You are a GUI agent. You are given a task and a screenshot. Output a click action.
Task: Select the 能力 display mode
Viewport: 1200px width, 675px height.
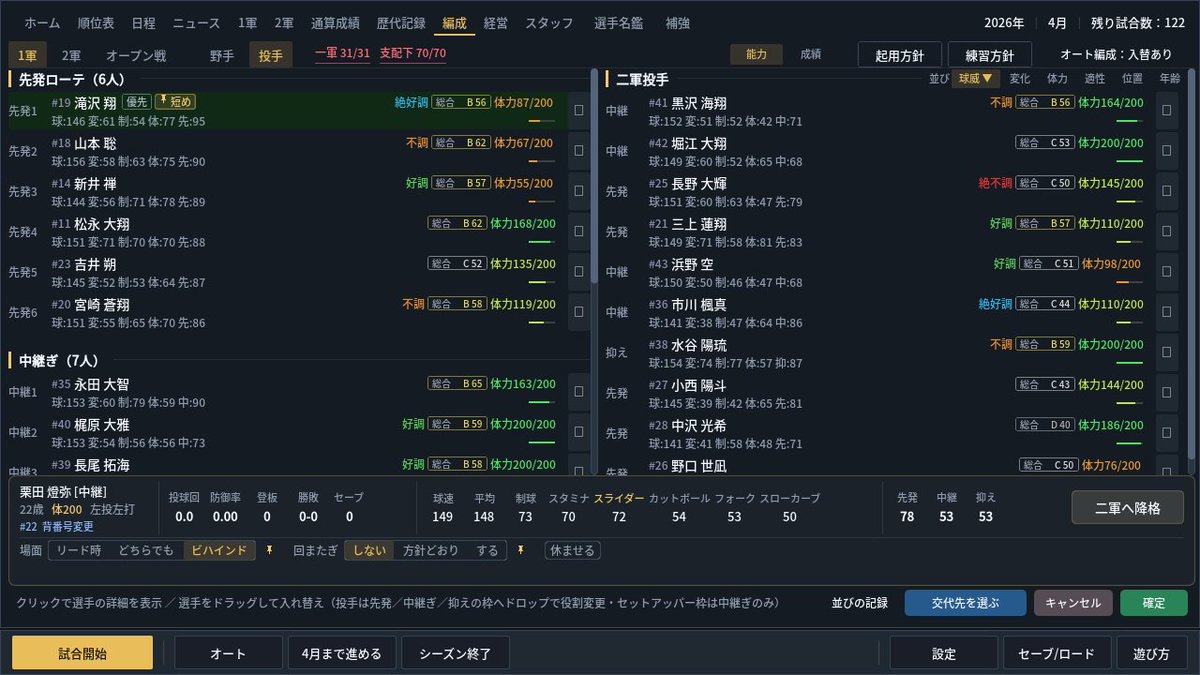[x=757, y=54]
